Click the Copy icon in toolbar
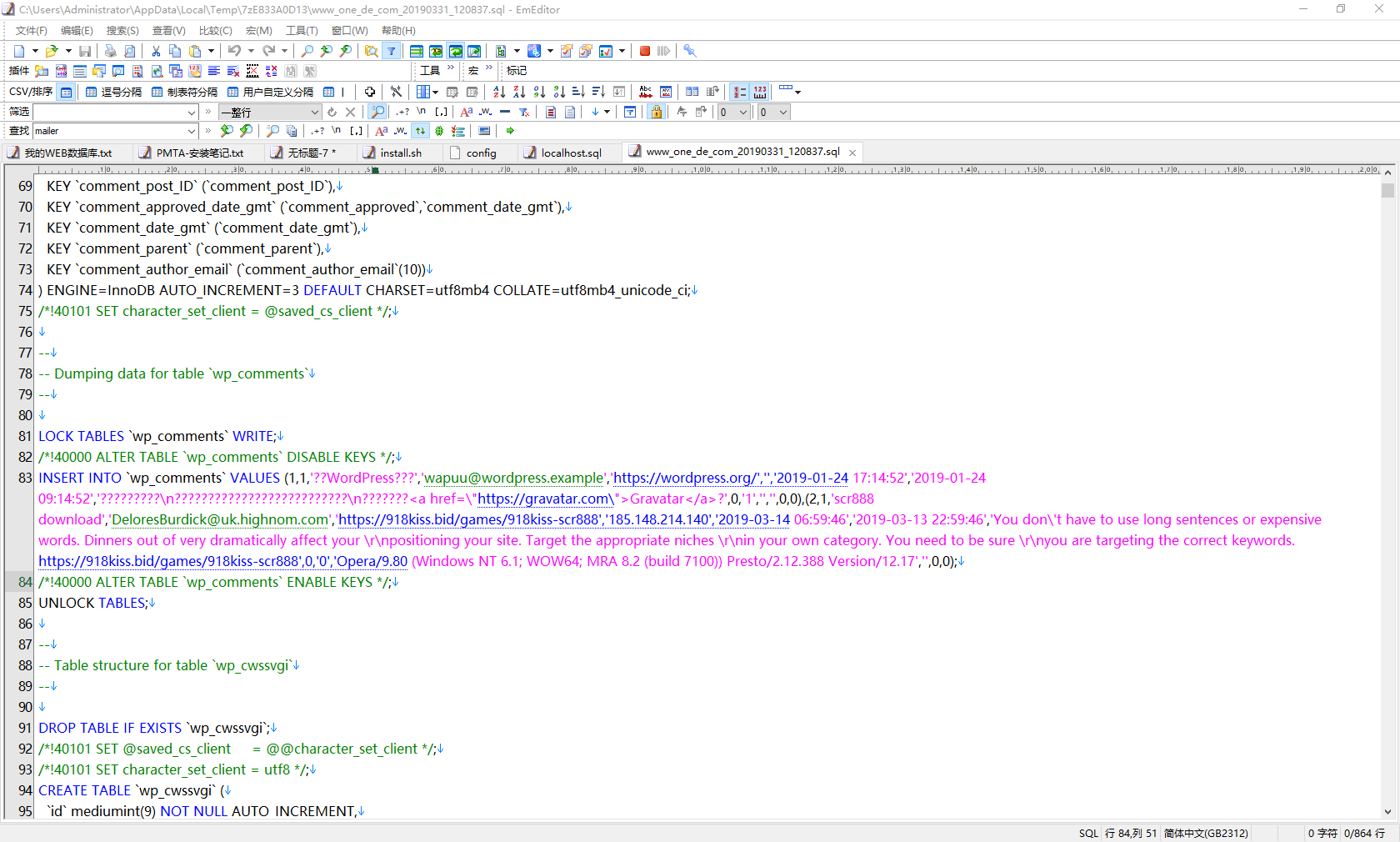This screenshot has width=1400, height=842. point(175,51)
